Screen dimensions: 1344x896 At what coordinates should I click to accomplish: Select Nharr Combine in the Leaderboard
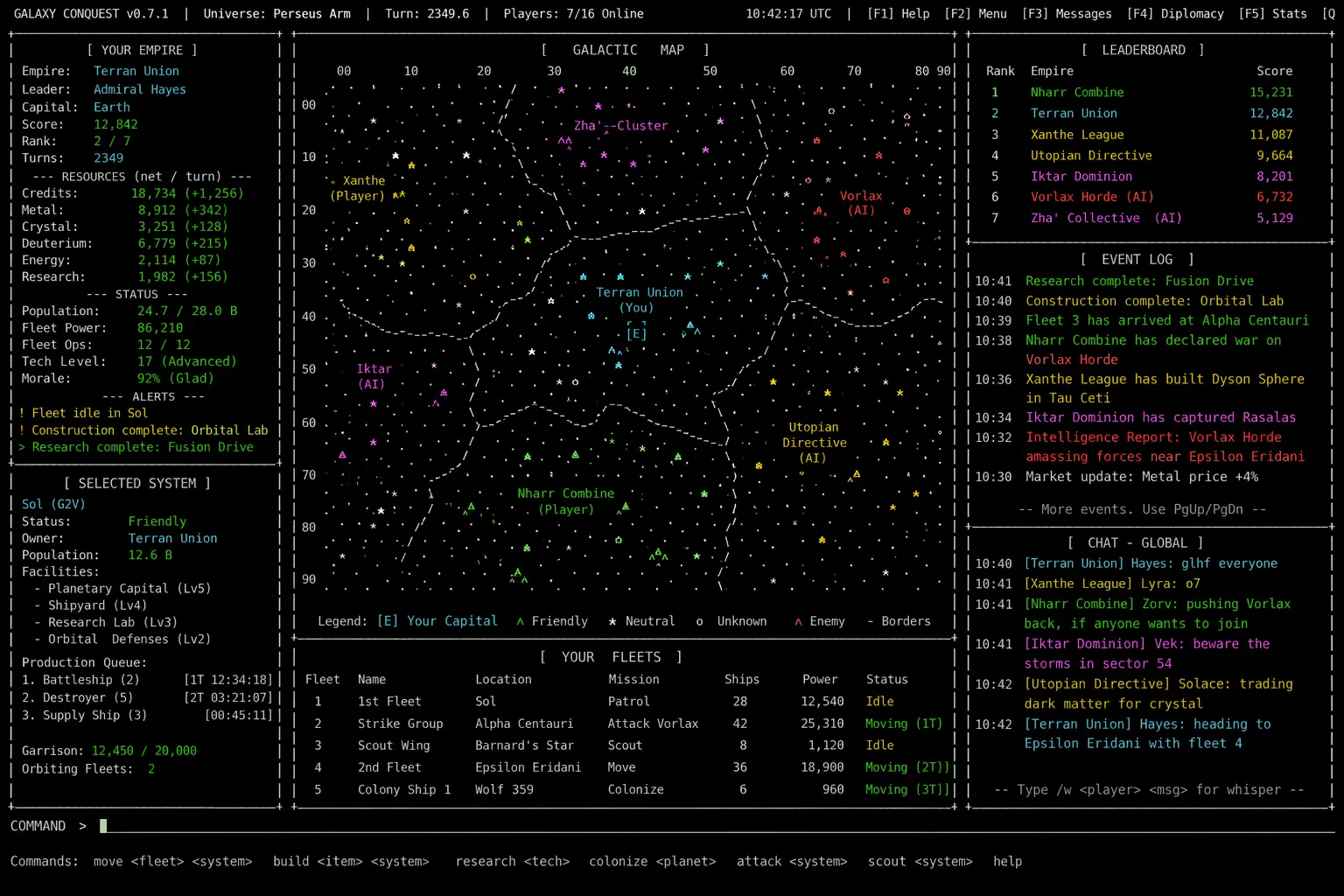pyautogui.click(x=1077, y=92)
